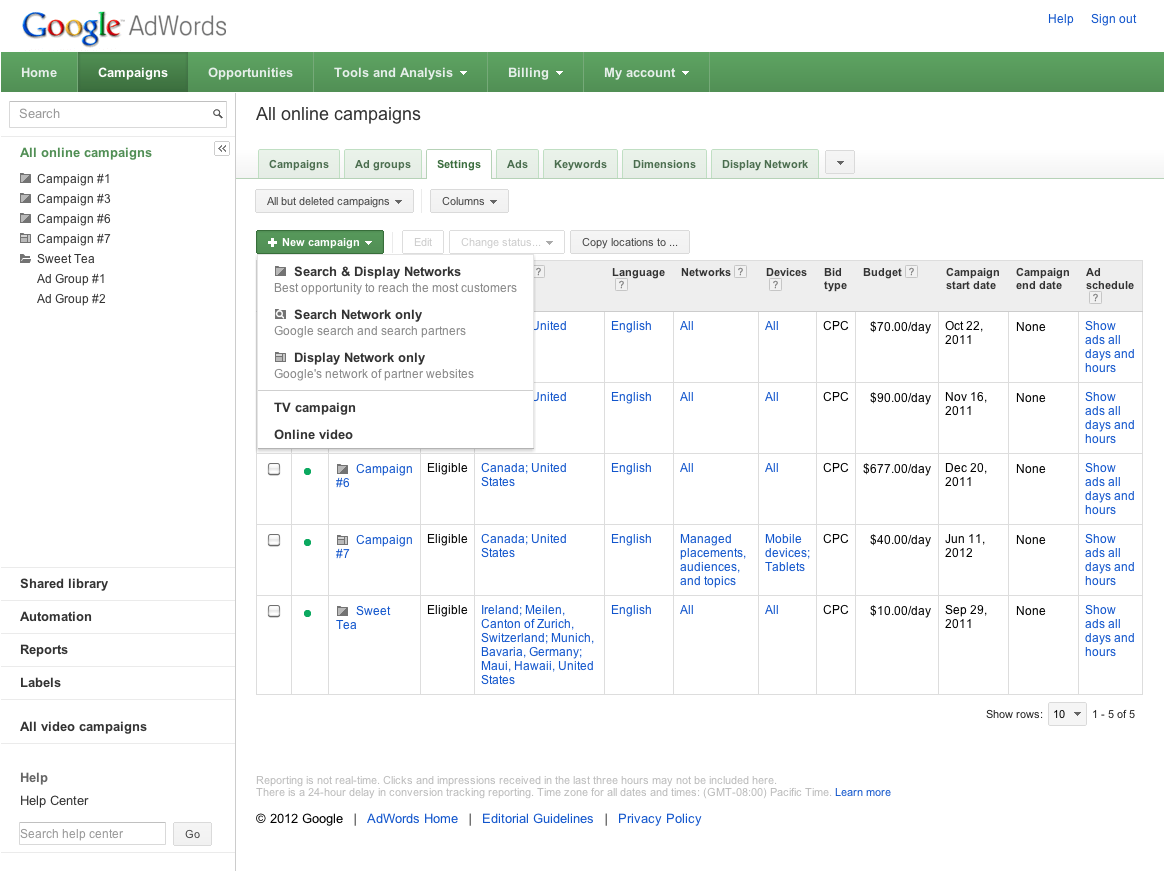The width and height of the screenshot is (1164, 871).
Task: Open Automation in the sidebar
Action: point(56,616)
